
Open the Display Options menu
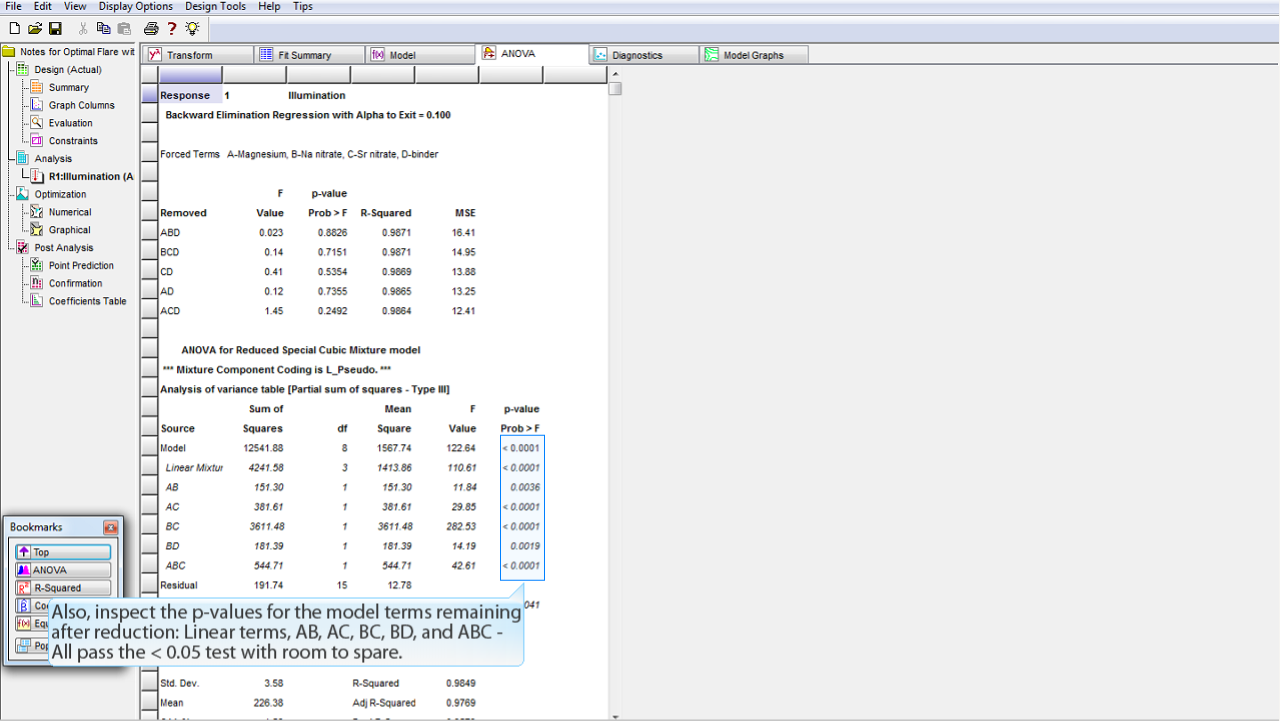[x=135, y=6]
